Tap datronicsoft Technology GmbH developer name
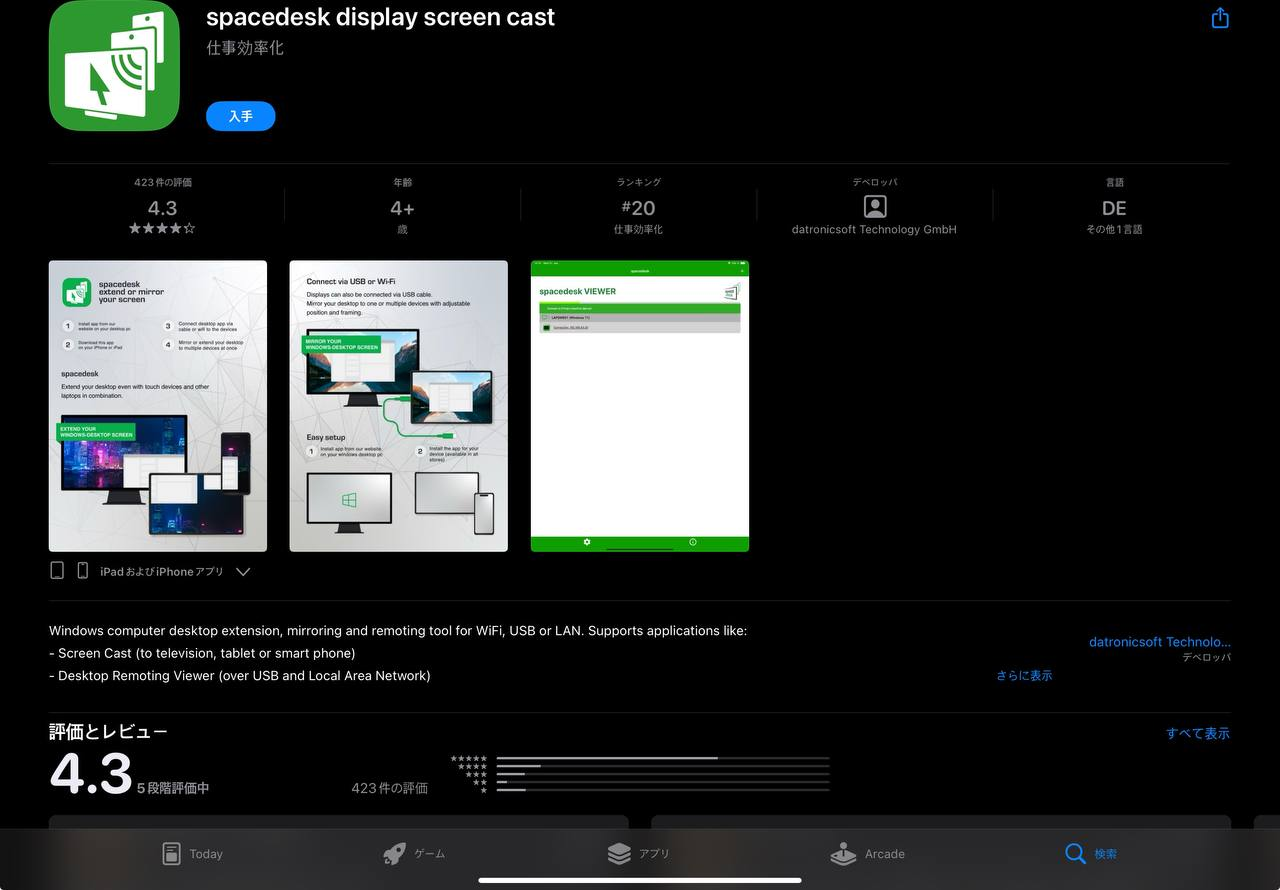The image size is (1280, 890). [x=874, y=229]
